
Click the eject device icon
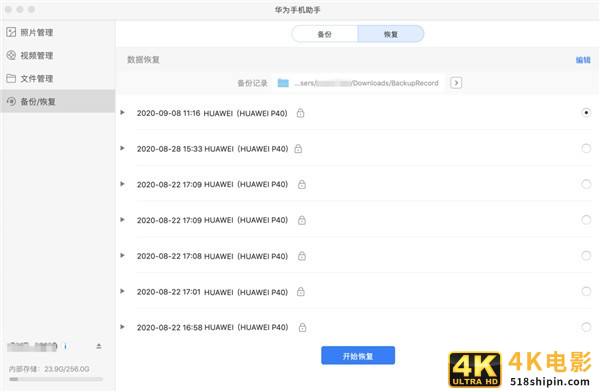(x=99, y=346)
